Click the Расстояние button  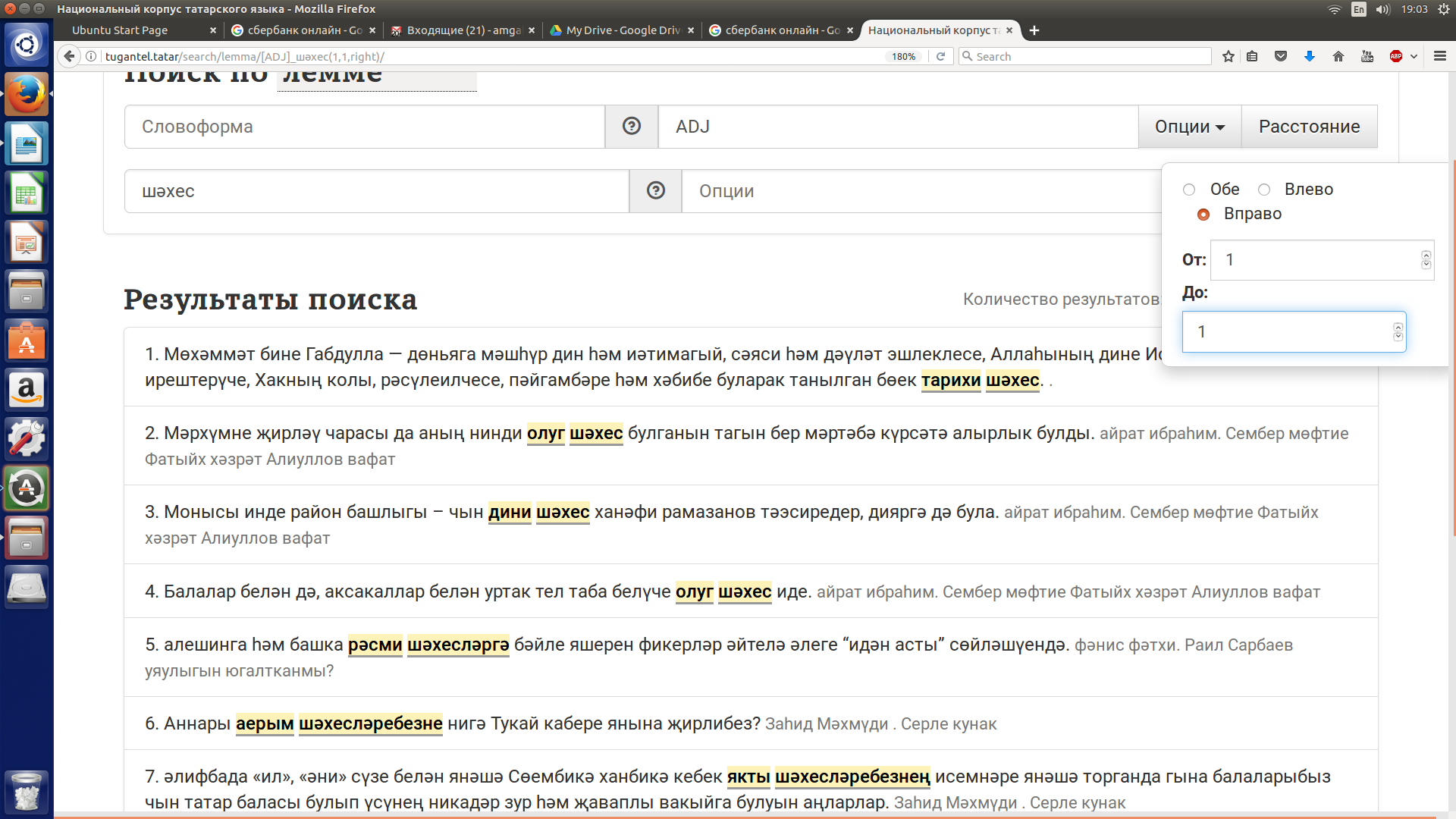(x=1309, y=127)
